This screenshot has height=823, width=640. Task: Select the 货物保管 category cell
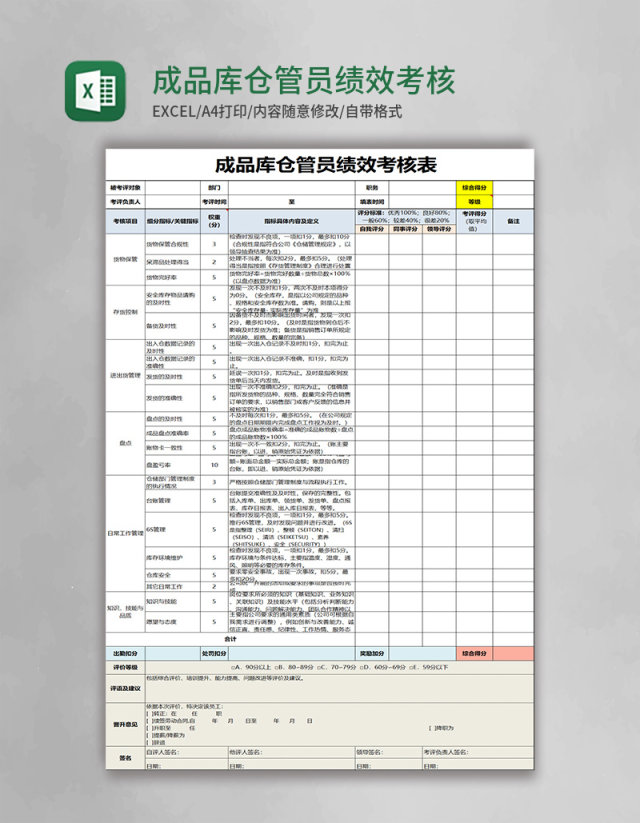pyautogui.click(x=125, y=259)
